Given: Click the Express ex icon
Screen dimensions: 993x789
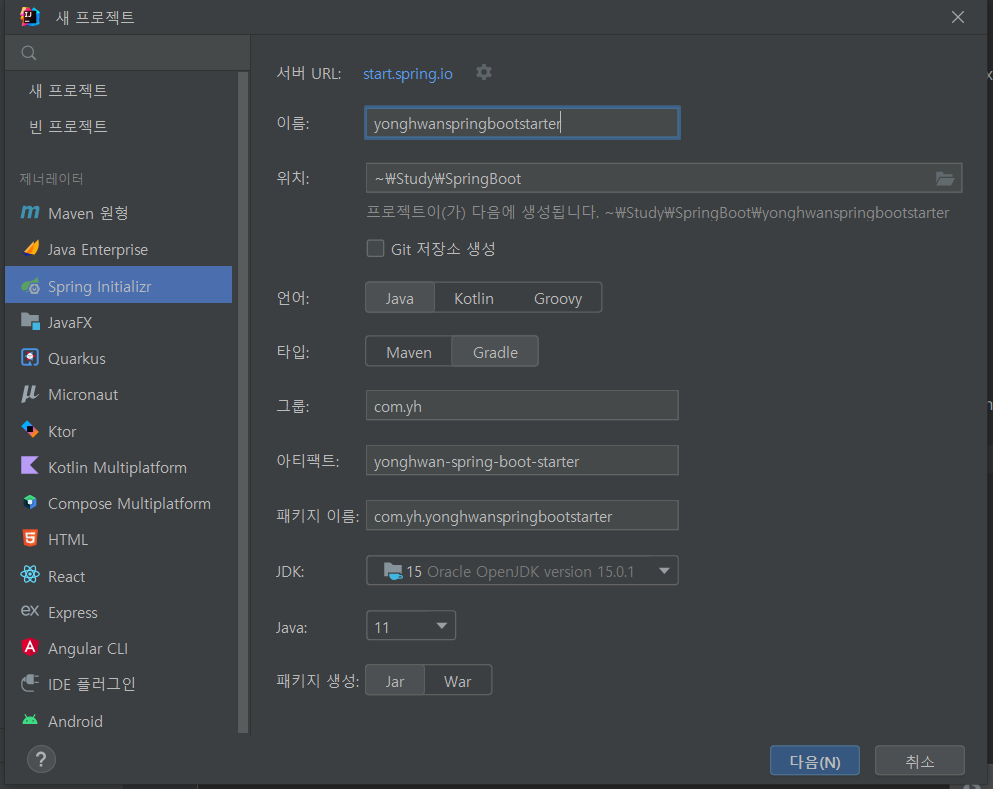Looking at the screenshot, I should 30,611.
